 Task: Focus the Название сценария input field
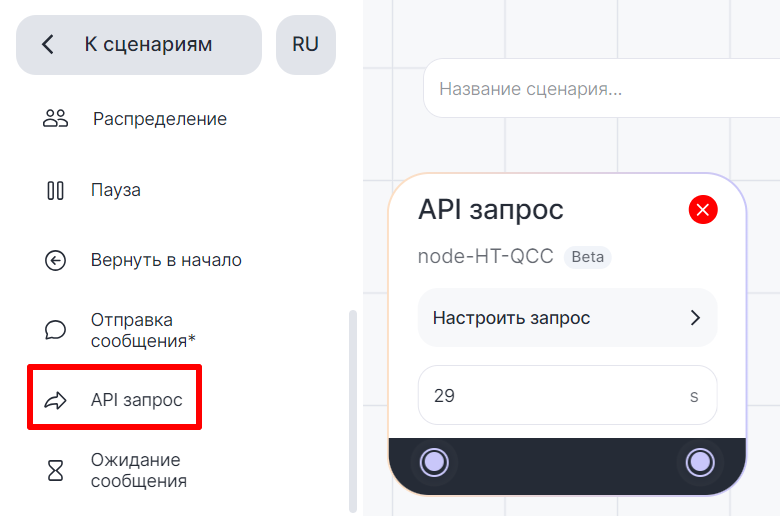[x=600, y=89]
